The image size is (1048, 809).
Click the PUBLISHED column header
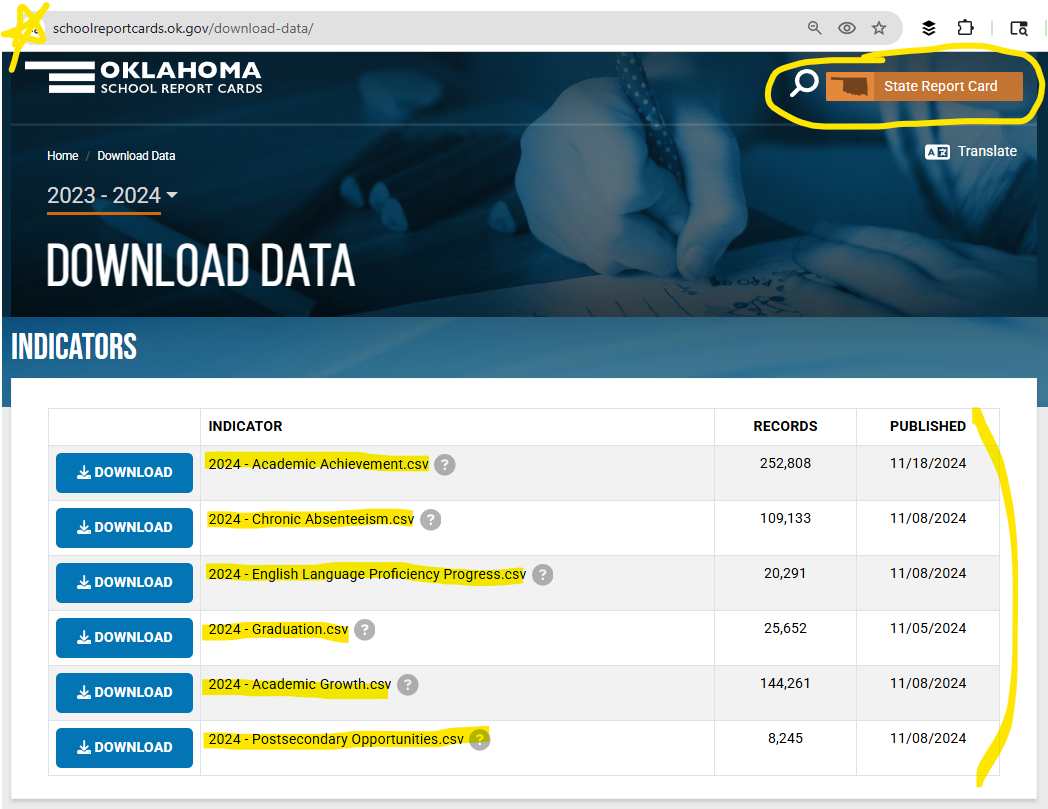928,427
